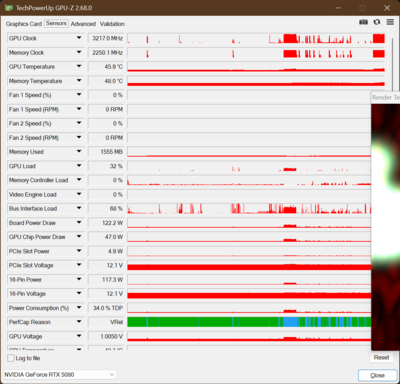Click the Reset button
This screenshot has width=400, height=384.
(381, 358)
